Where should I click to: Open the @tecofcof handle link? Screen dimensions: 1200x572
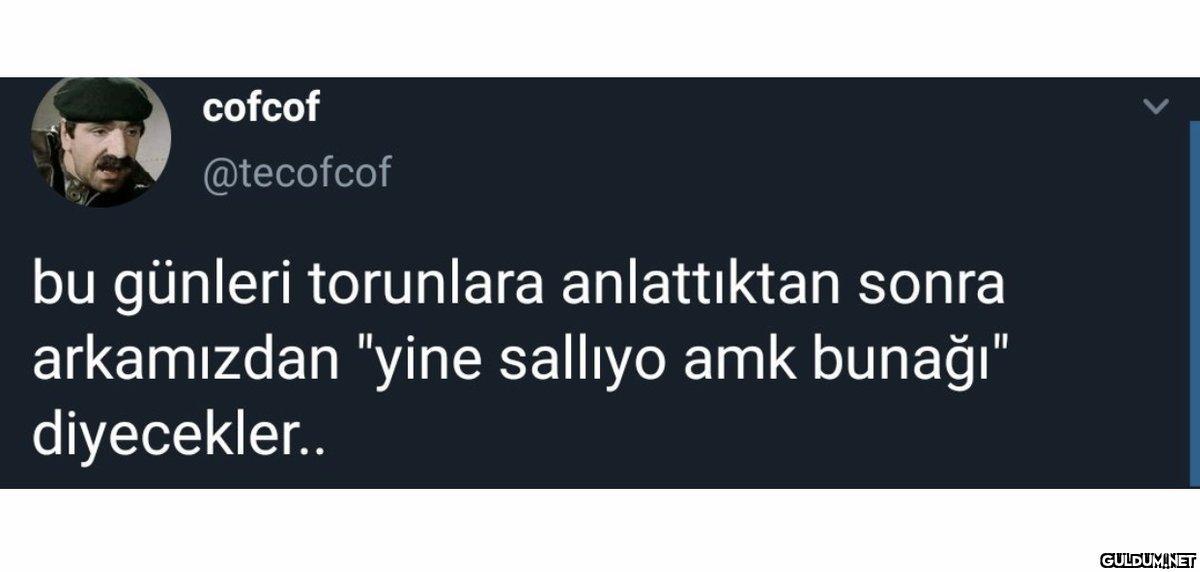(297, 173)
